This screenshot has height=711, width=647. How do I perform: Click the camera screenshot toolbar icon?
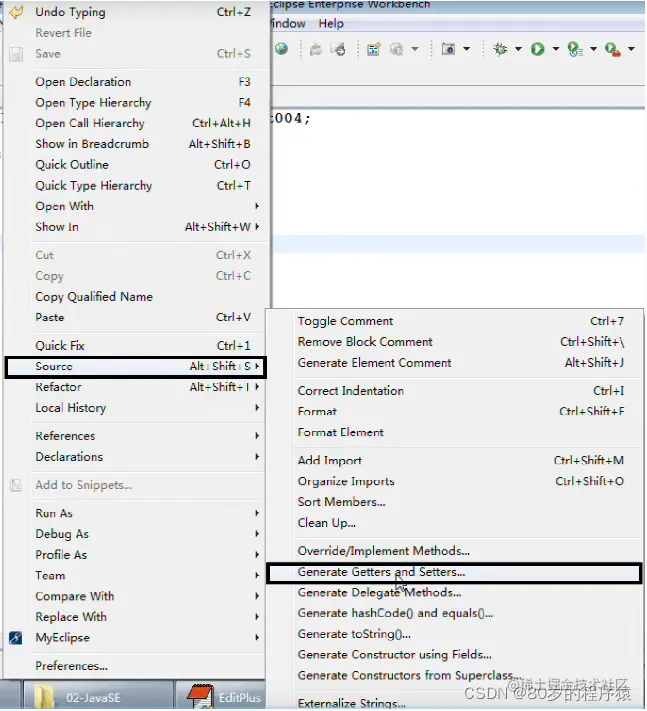click(448, 49)
